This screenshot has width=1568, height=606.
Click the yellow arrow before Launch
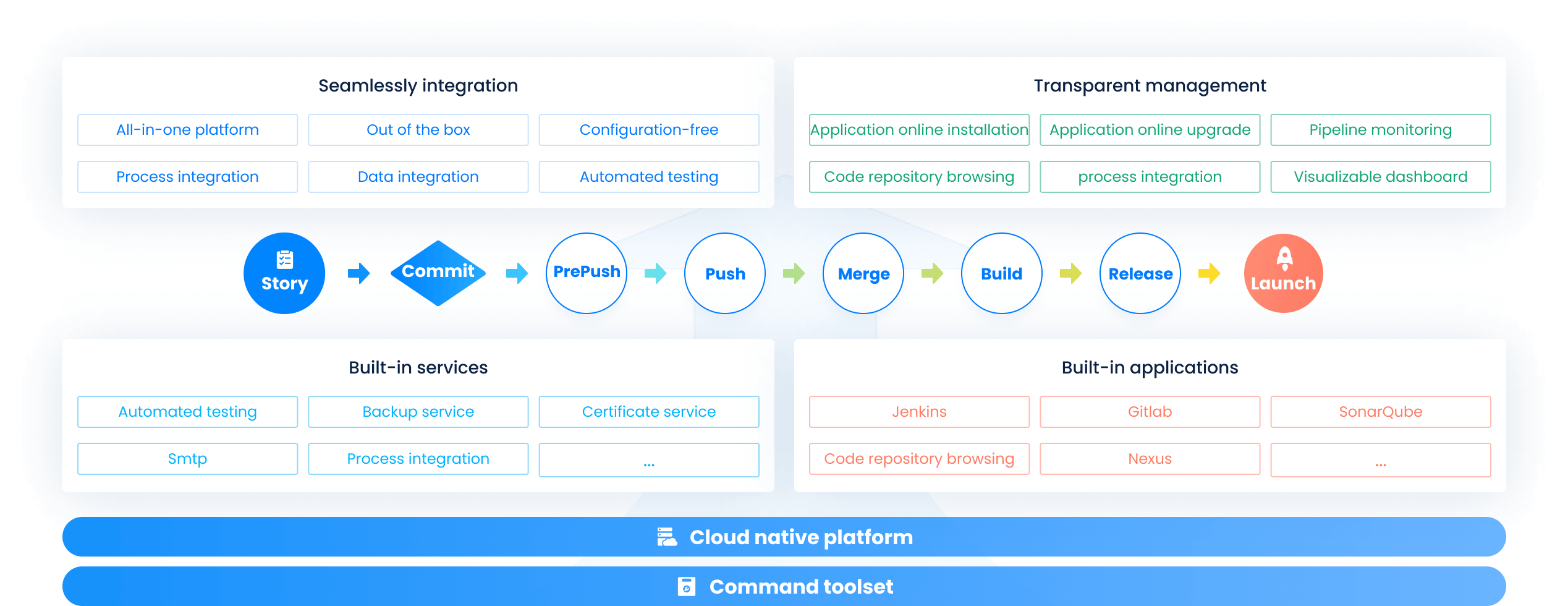pyautogui.click(x=1209, y=273)
